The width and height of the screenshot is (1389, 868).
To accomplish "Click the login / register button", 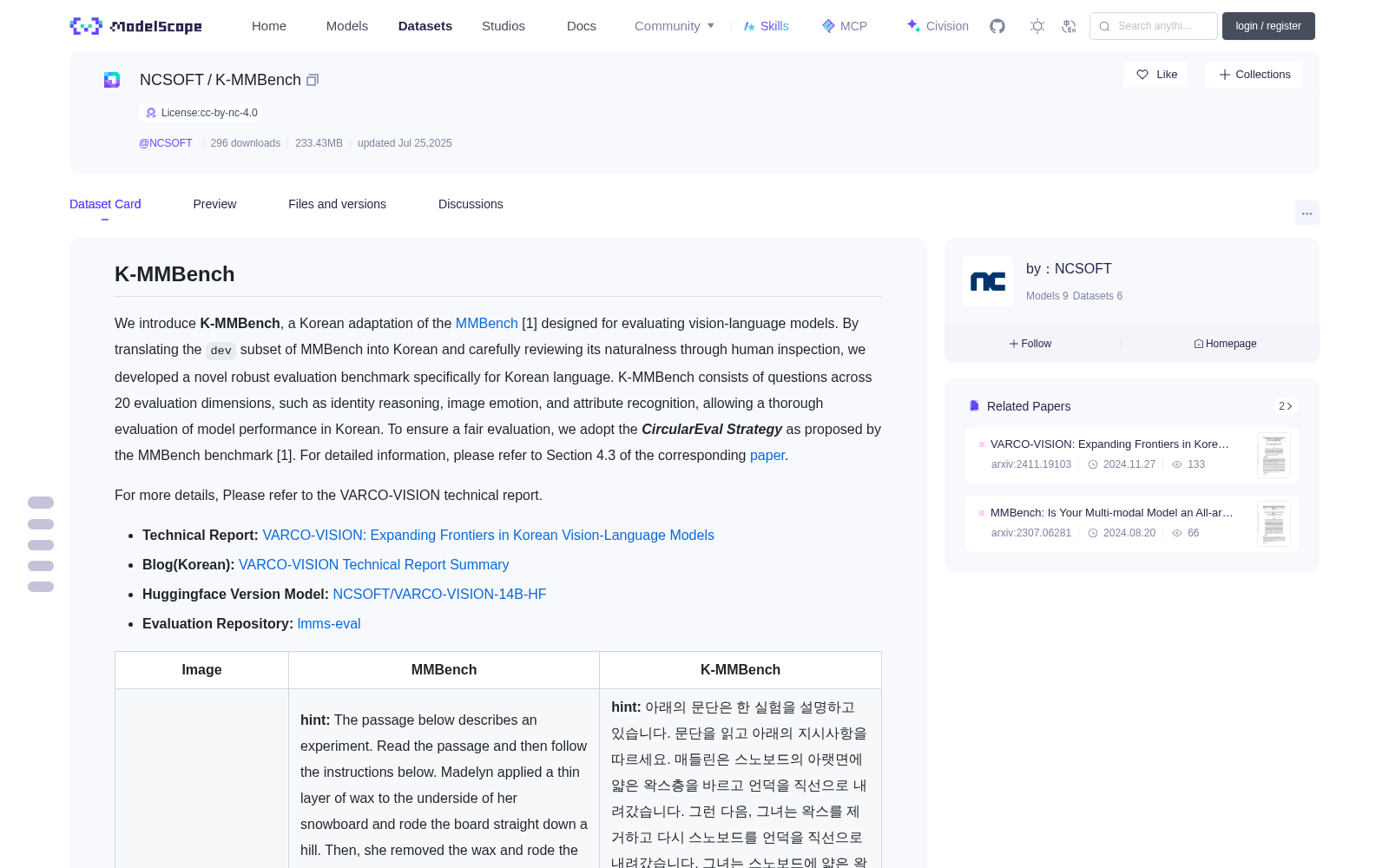I will tap(1268, 26).
